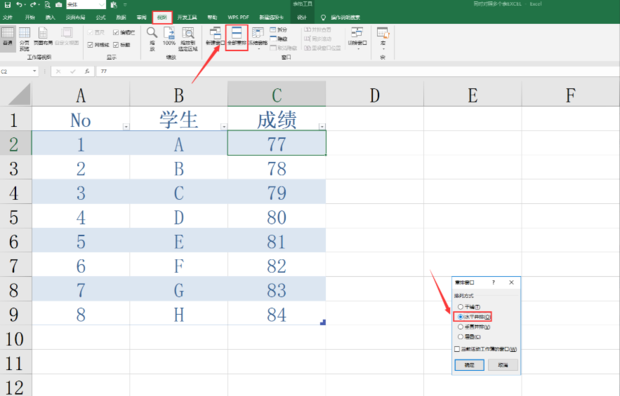This screenshot has width=620, height=396.
Task: Click Zoom to Selection icon
Action: (188, 38)
